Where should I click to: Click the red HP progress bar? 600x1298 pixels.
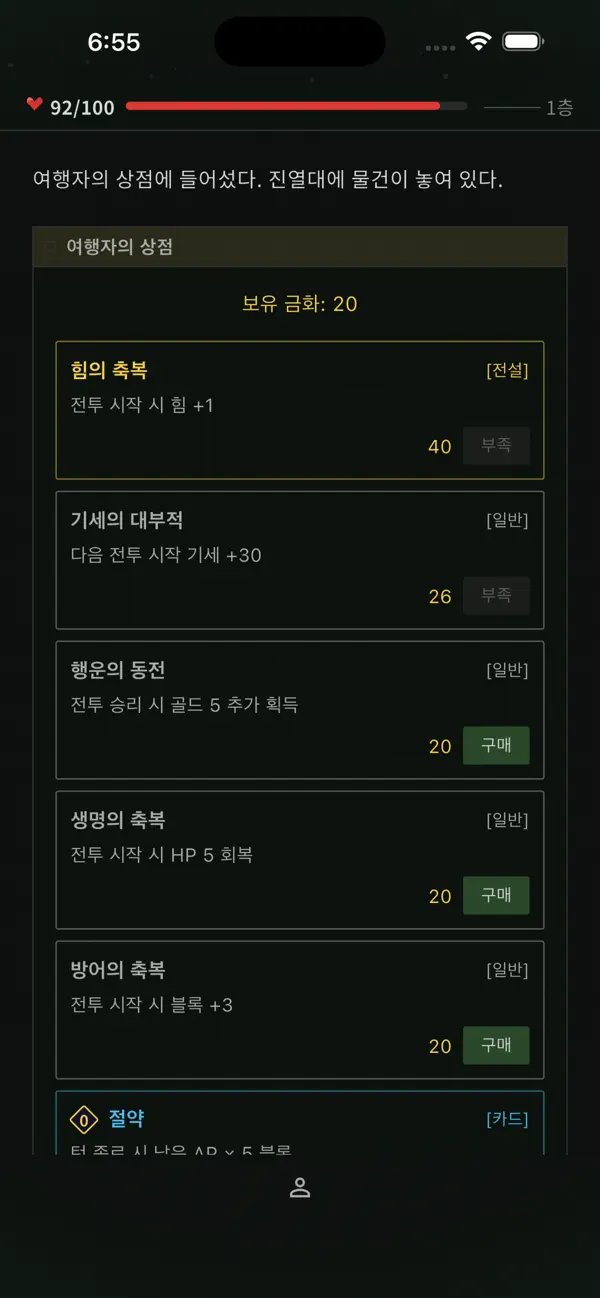pos(296,105)
